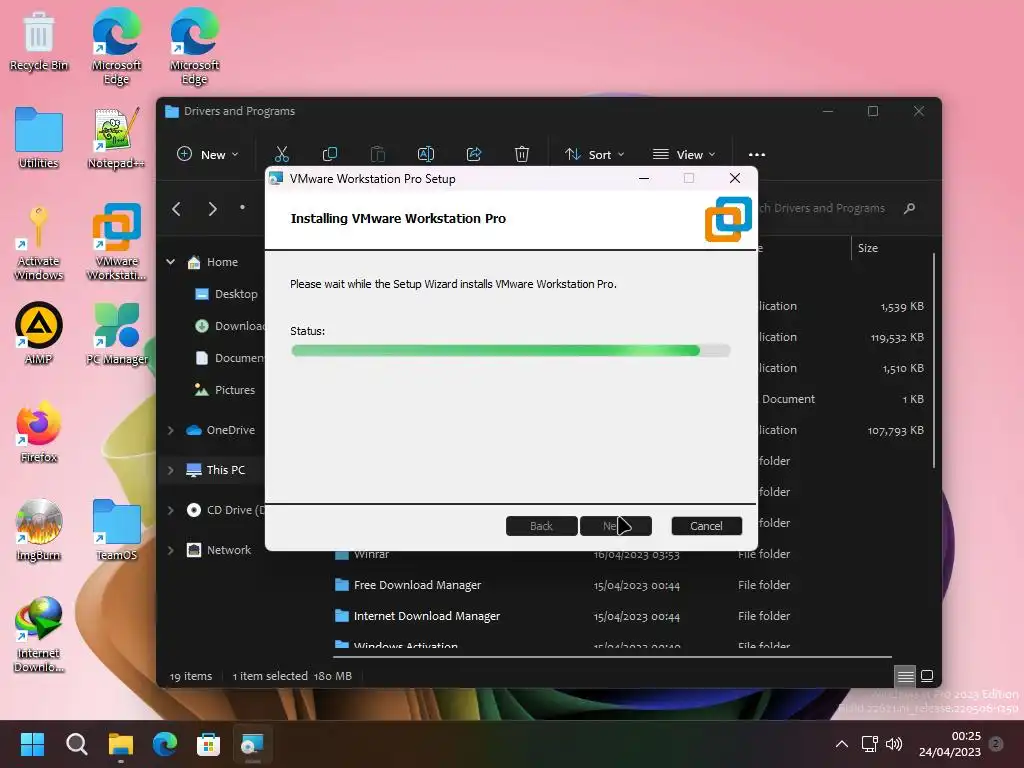Open the clock and date flyout
This screenshot has height=768, width=1024.
coord(950,744)
